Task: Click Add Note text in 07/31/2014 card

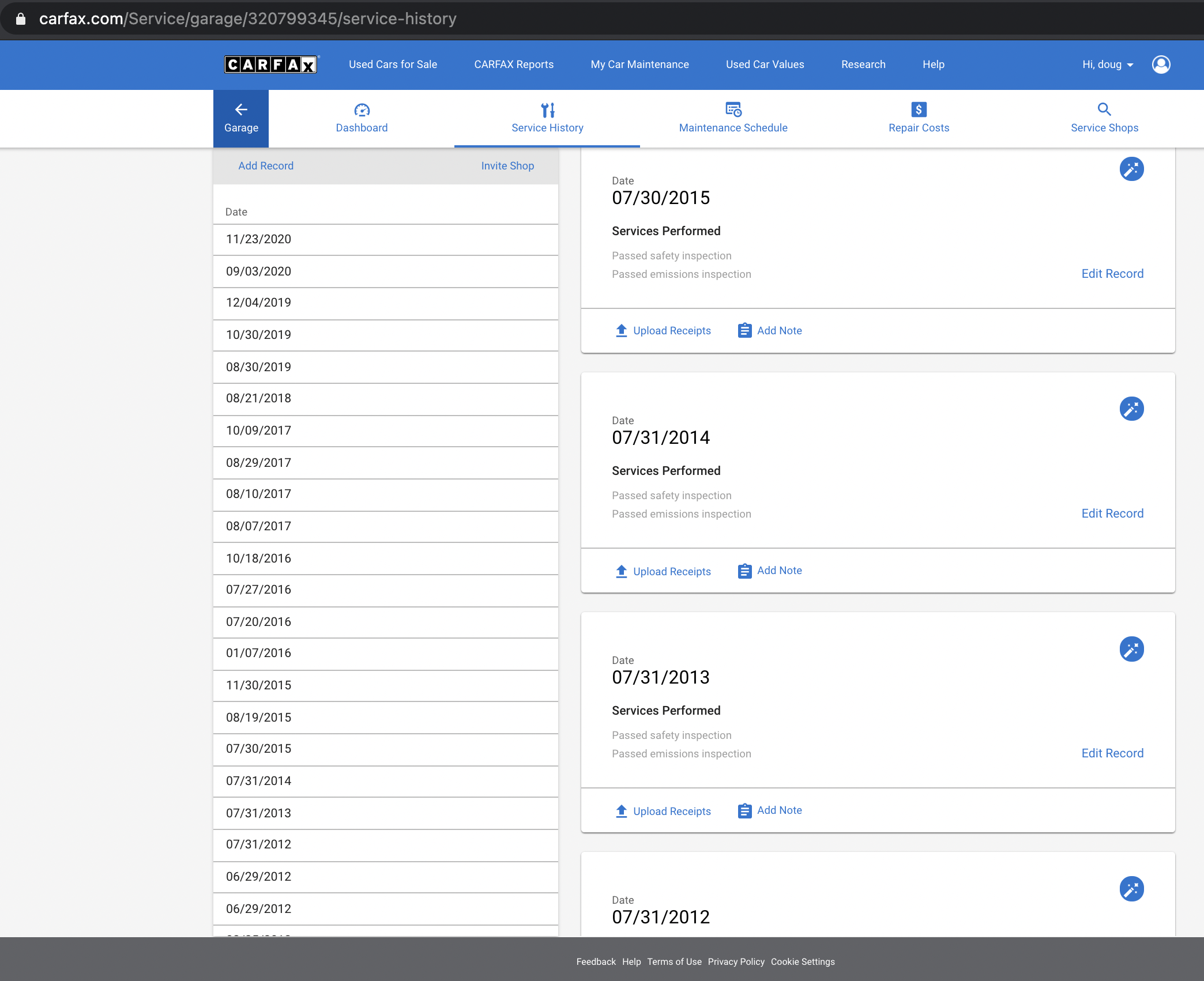Action: [x=779, y=571]
